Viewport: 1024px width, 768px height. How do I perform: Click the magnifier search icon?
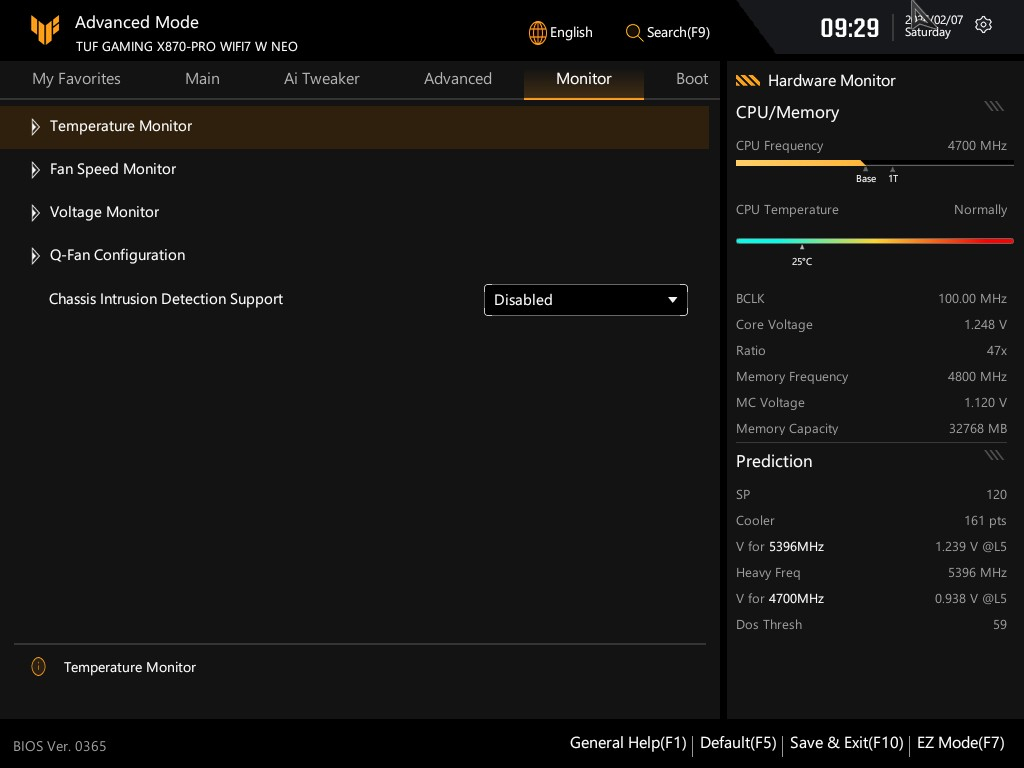click(634, 32)
